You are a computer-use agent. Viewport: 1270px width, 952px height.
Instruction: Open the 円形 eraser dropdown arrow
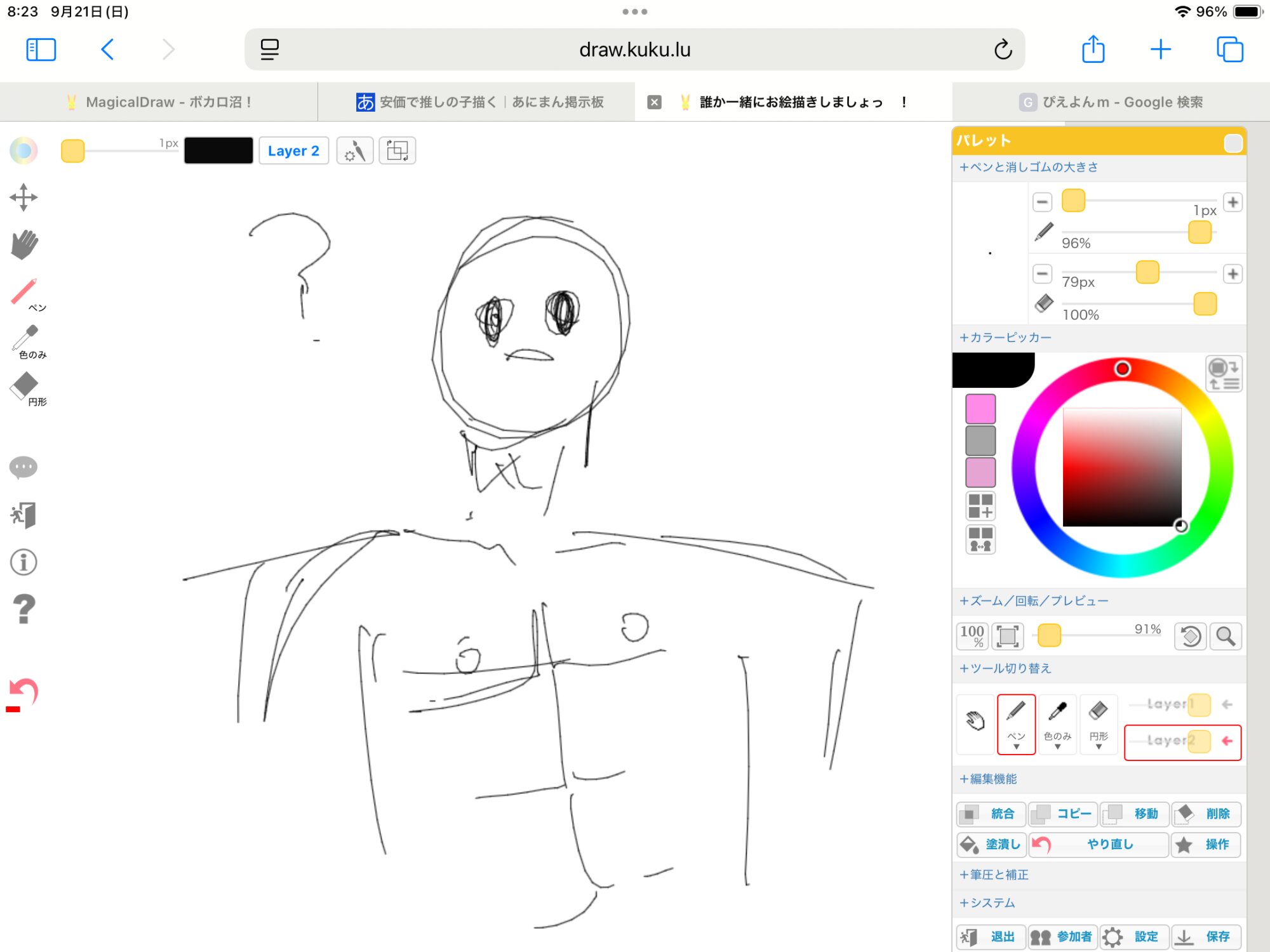(1099, 747)
